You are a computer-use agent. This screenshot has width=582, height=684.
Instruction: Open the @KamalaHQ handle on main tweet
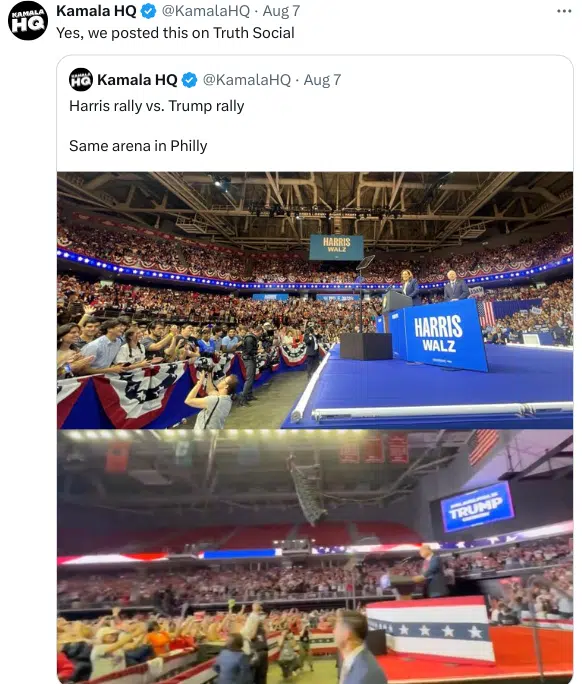pyautogui.click(x=206, y=11)
